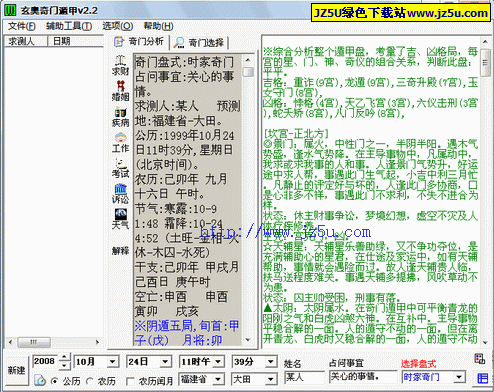Click the 2008 year field
The width and height of the screenshot is (494, 392).
46,361
